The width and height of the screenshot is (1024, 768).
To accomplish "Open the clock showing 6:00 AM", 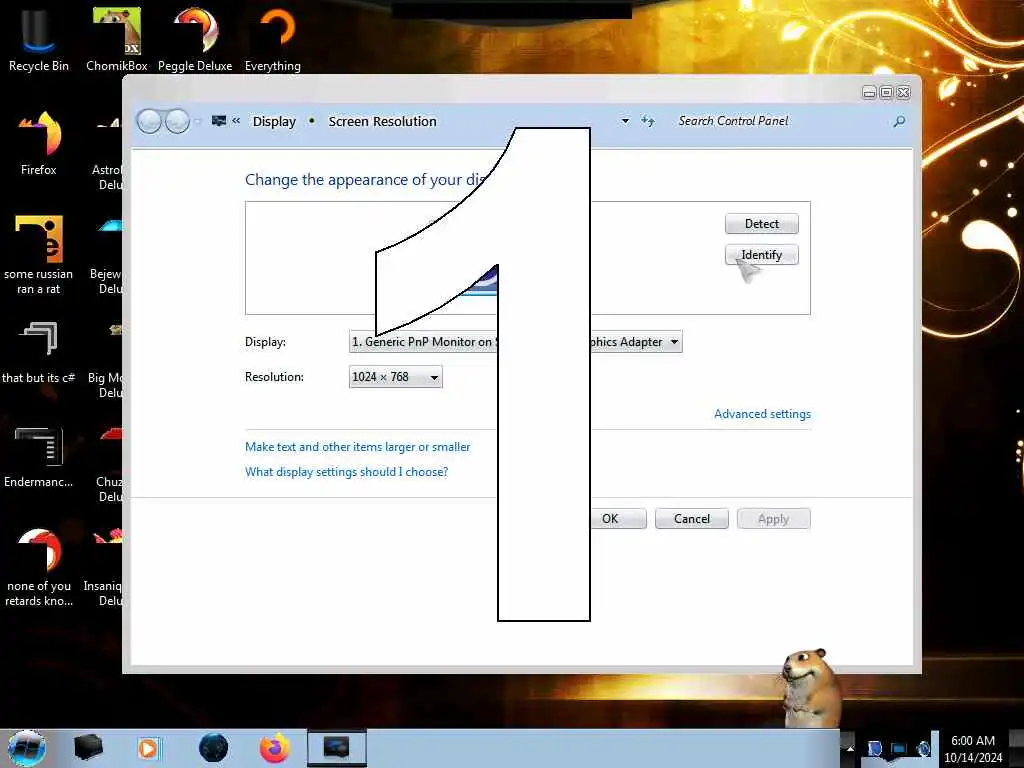I will tap(973, 748).
